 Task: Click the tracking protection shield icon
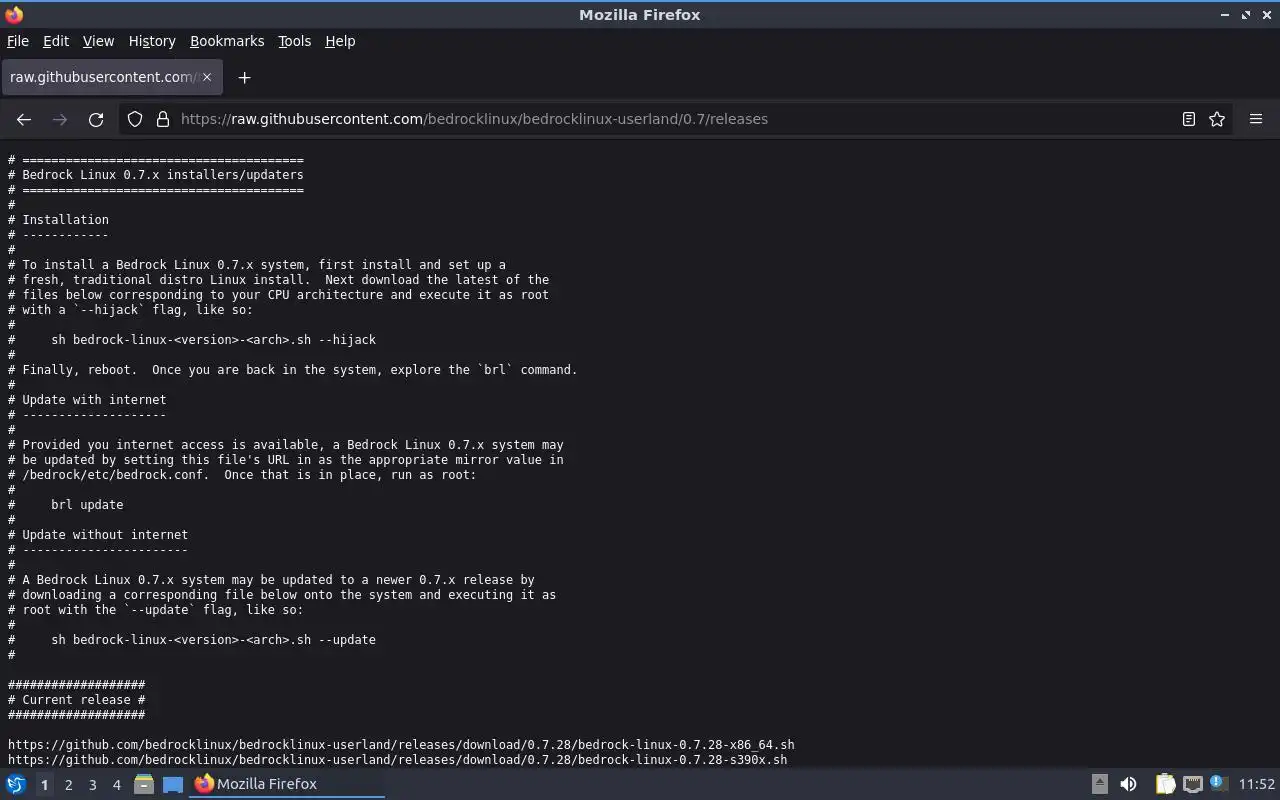pos(135,119)
